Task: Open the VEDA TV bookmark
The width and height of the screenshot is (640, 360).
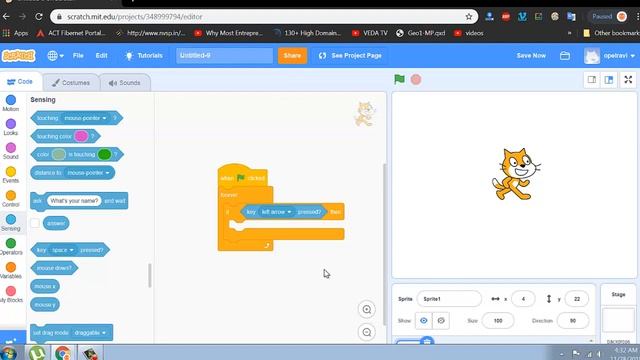Action: pyautogui.click(x=370, y=33)
